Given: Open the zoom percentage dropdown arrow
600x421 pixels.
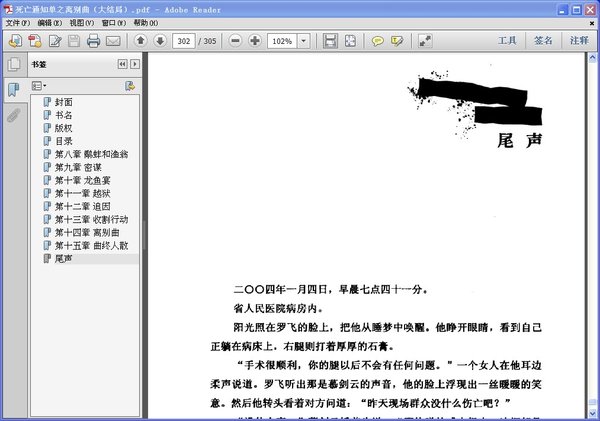Looking at the screenshot, I should coord(303,41).
